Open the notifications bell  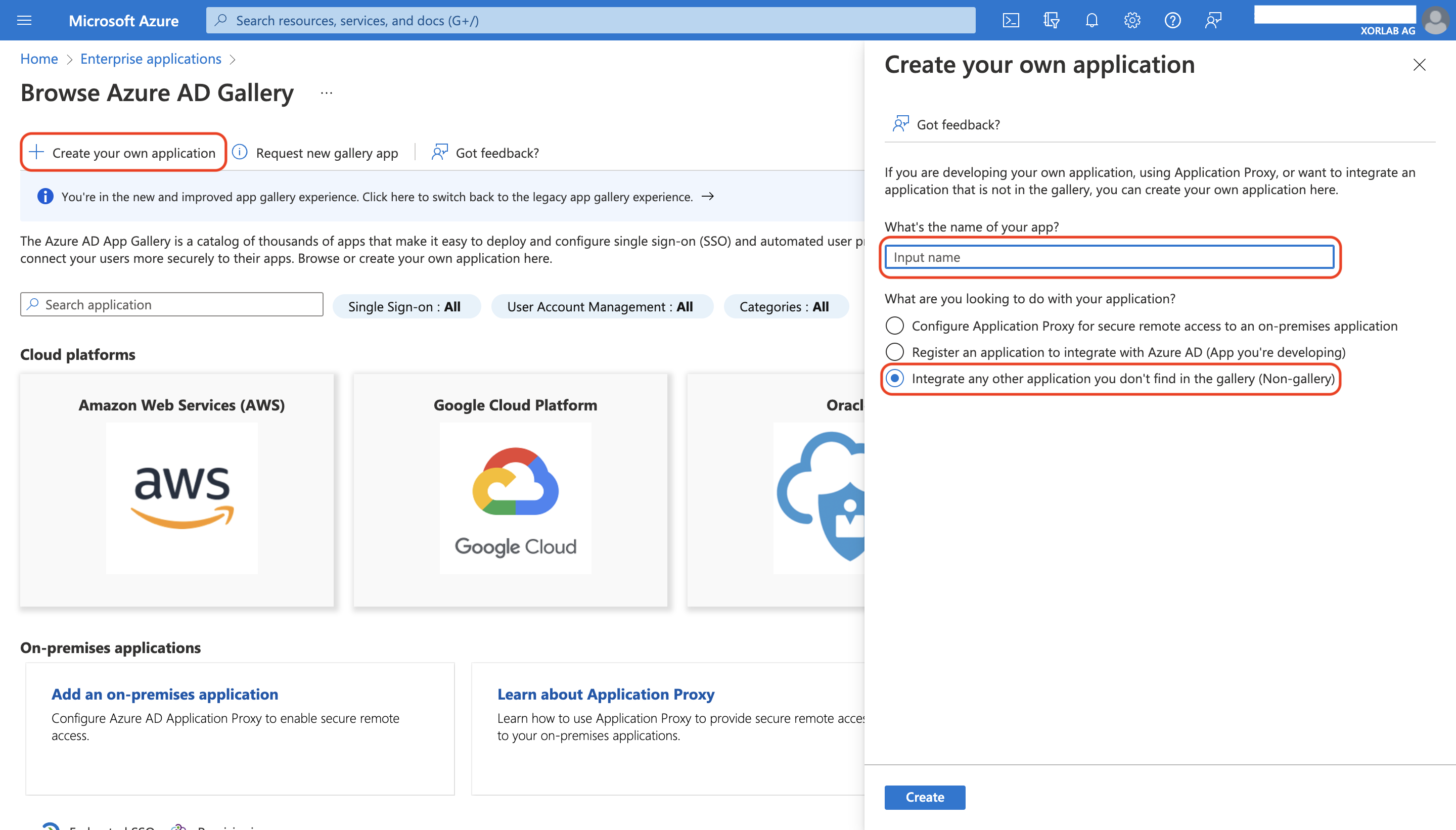pyautogui.click(x=1091, y=21)
